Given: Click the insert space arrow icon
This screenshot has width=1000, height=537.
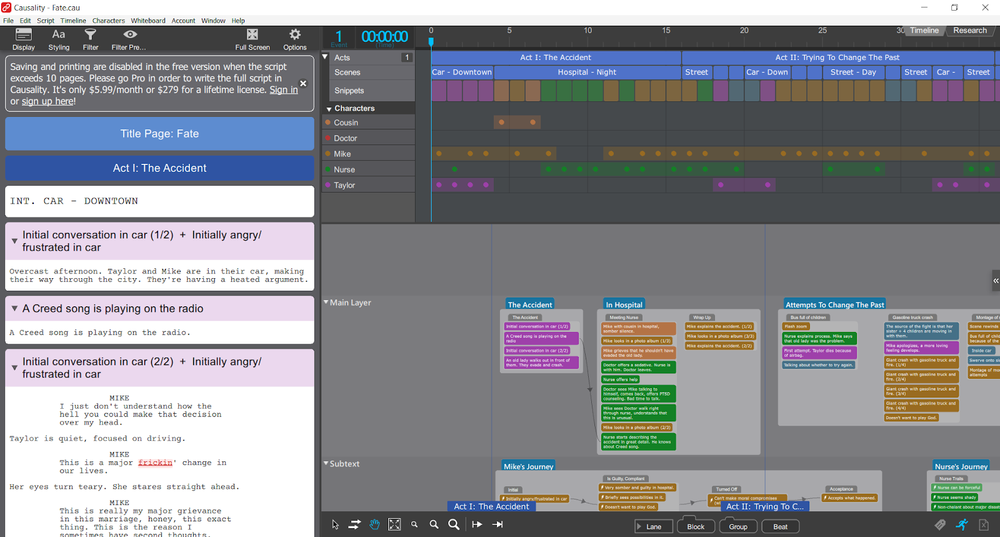Looking at the screenshot, I should point(477,524).
